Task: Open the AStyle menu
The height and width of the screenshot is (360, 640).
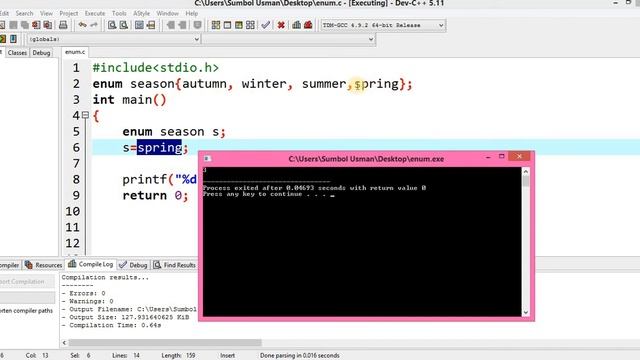Action: pyautogui.click(x=142, y=13)
